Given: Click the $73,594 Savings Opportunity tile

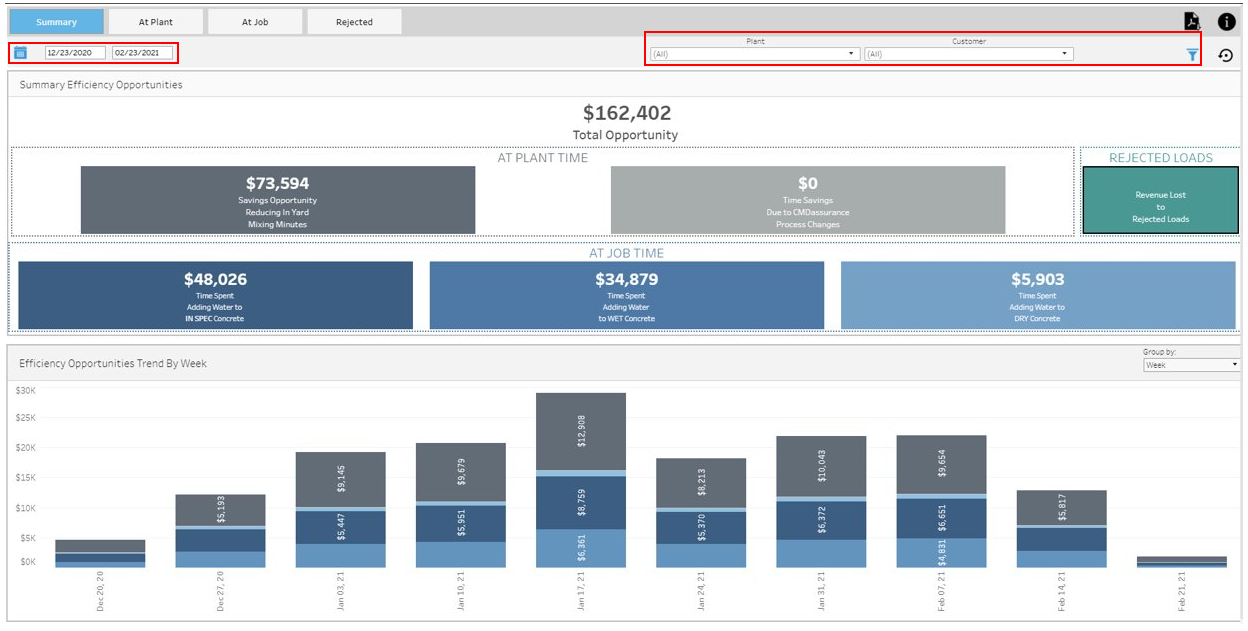Looking at the screenshot, I should (x=278, y=200).
